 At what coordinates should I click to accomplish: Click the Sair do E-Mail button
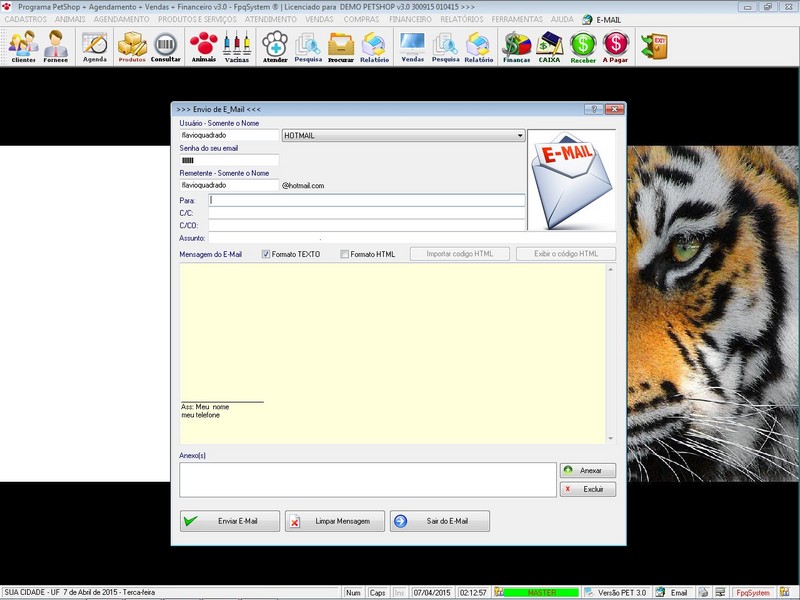click(x=440, y=521)
